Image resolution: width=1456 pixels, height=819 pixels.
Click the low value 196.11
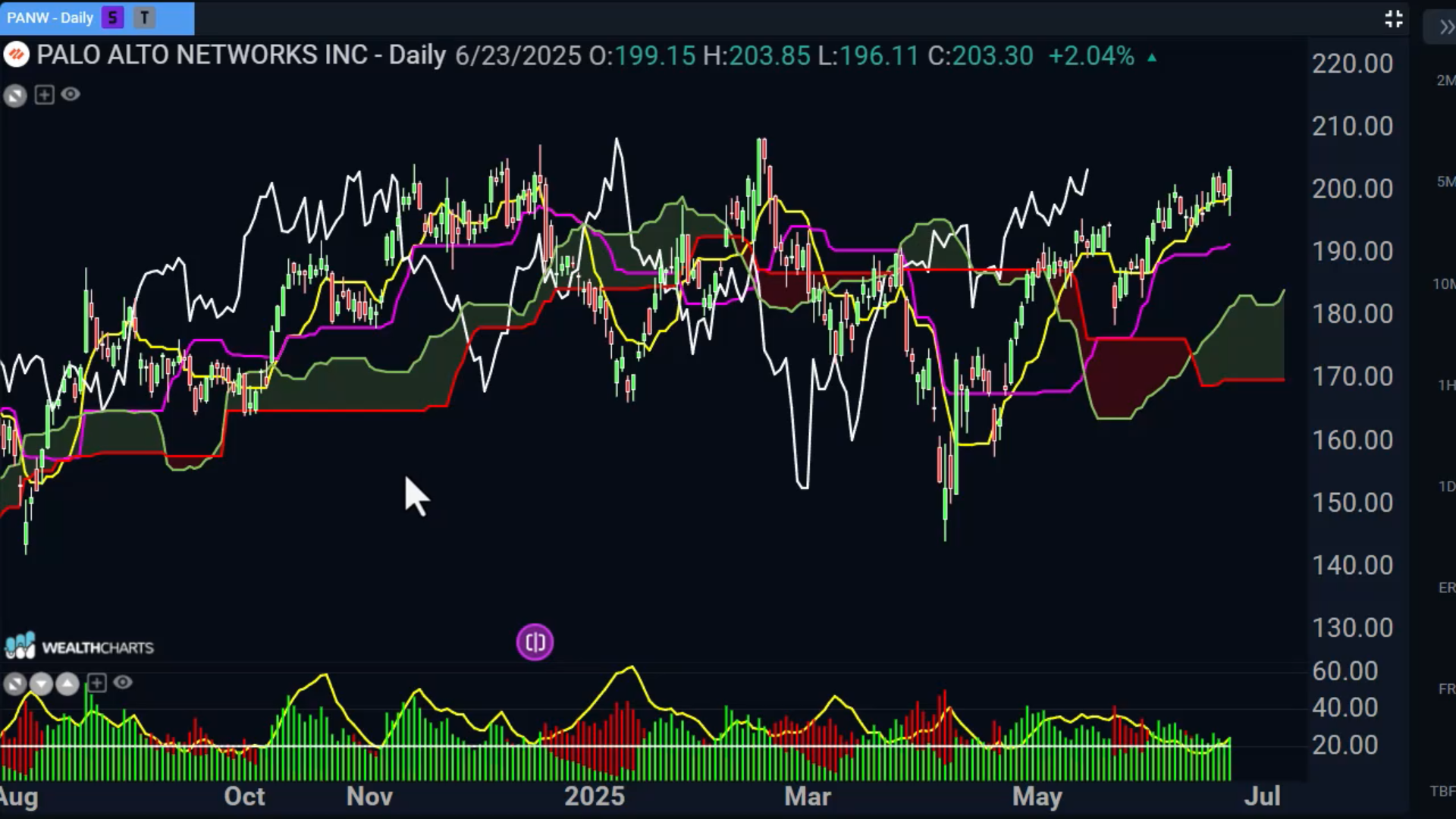coord(878,56)
